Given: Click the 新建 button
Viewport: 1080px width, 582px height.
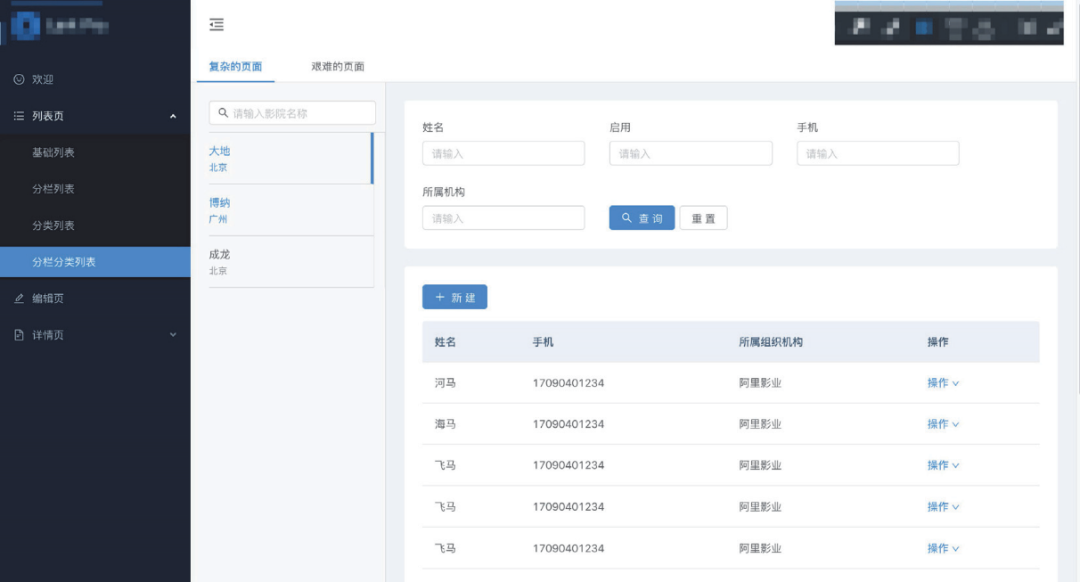Looking at the screenshot, I should click(x=455, y=297).
